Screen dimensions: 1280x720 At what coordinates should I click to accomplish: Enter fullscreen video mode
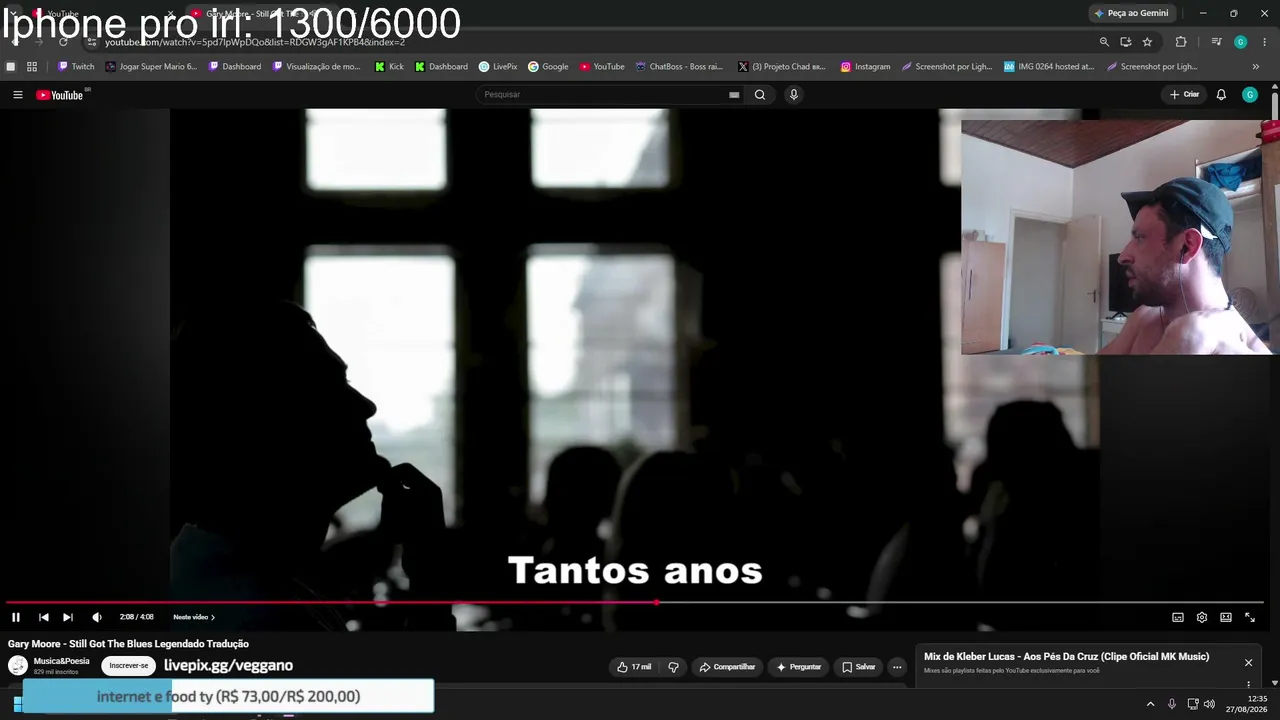coord(1250,617)
